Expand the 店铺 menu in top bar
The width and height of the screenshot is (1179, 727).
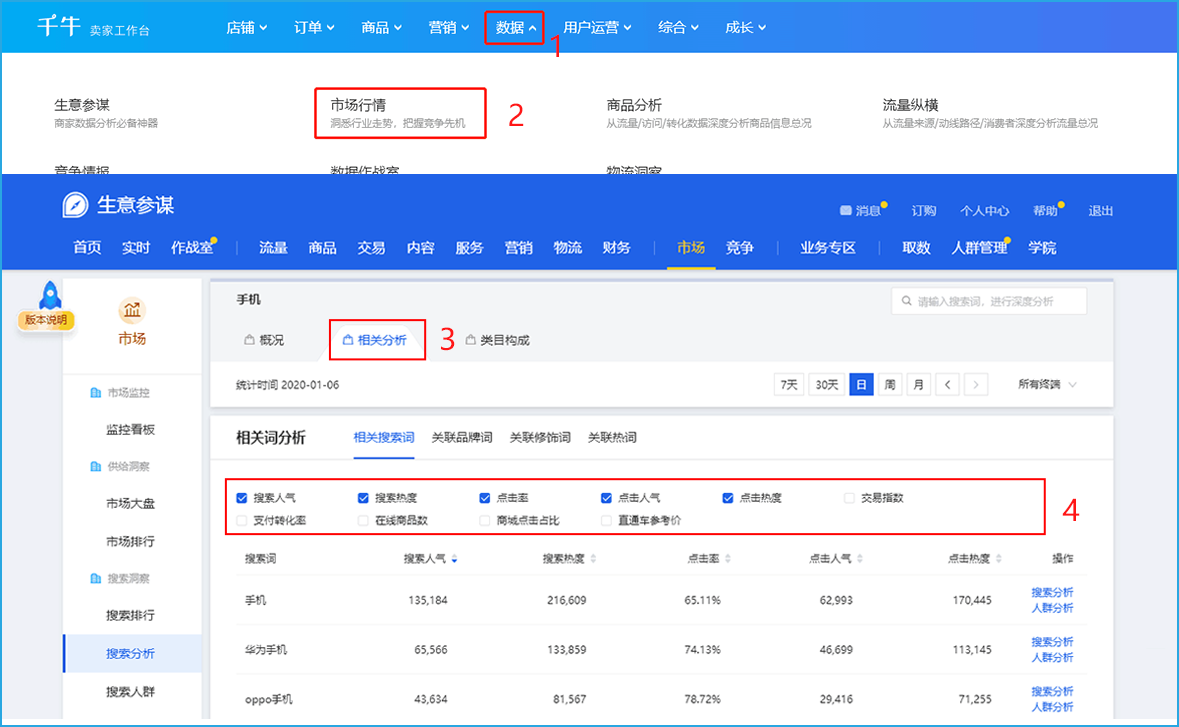coord(247,27)
